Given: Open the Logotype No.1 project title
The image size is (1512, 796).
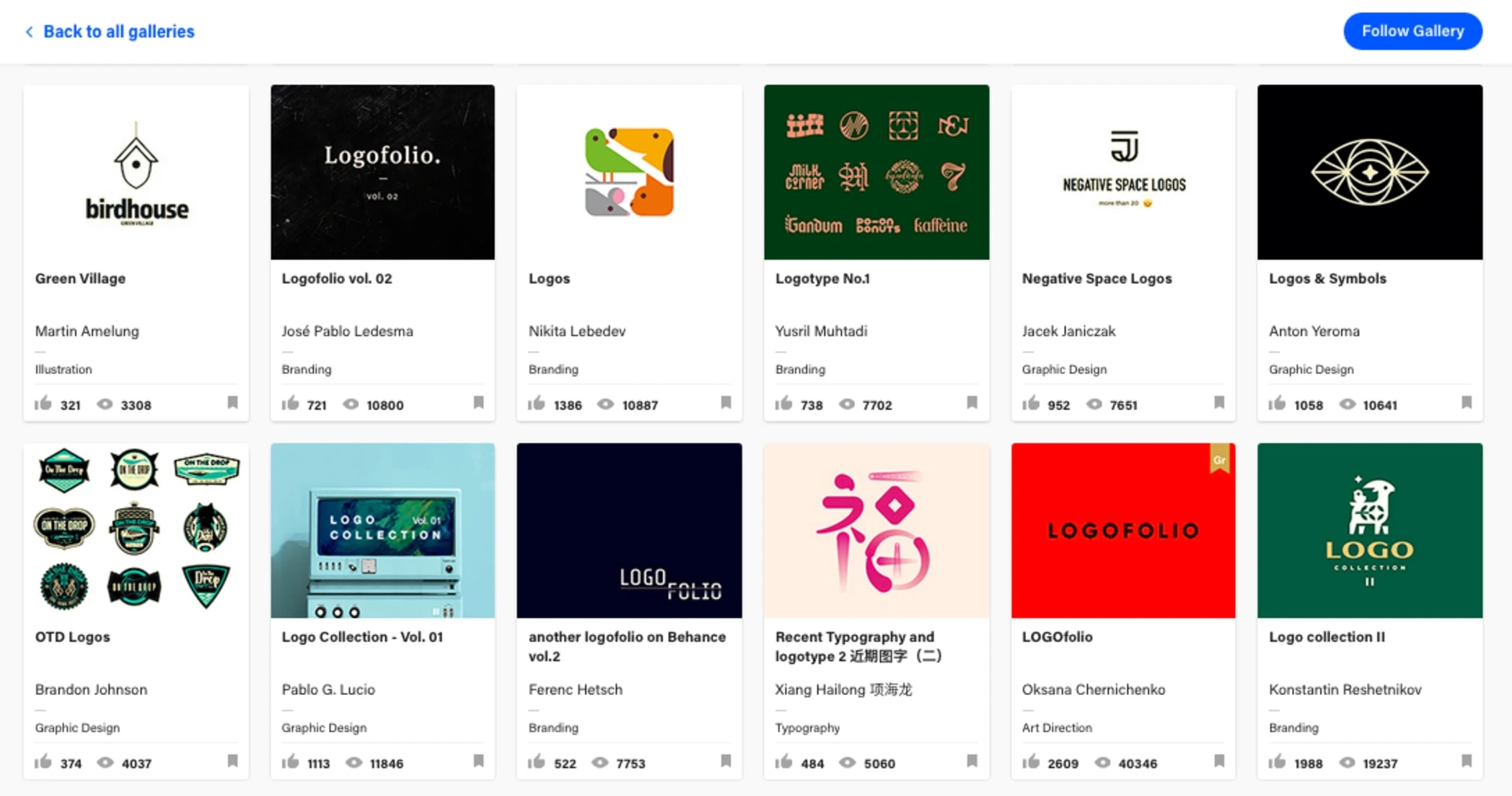Looking at the screenshot, I should click(822, 278).
